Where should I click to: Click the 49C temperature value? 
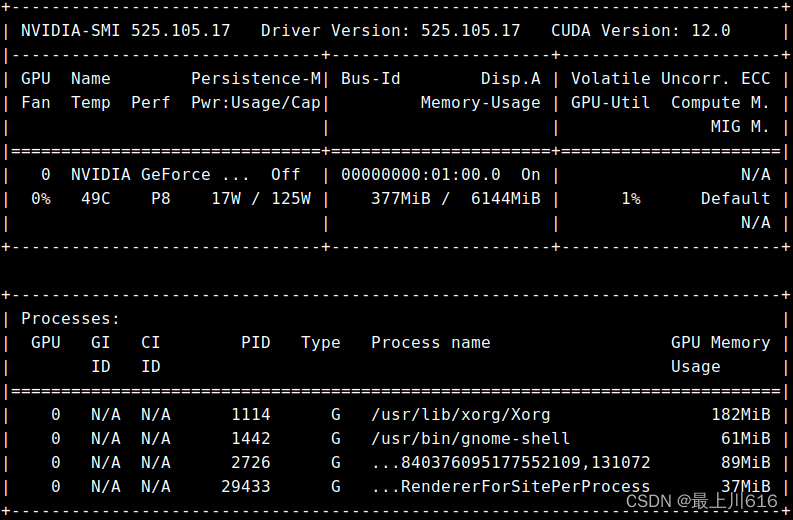pyautogui.click(x=96, y=198)
